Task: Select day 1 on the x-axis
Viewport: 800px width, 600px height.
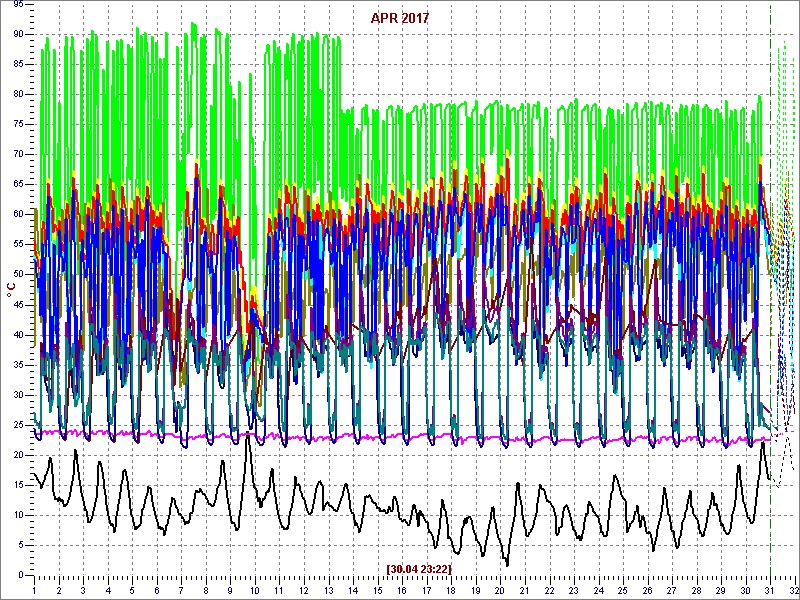Action: [x=34, y=591]
